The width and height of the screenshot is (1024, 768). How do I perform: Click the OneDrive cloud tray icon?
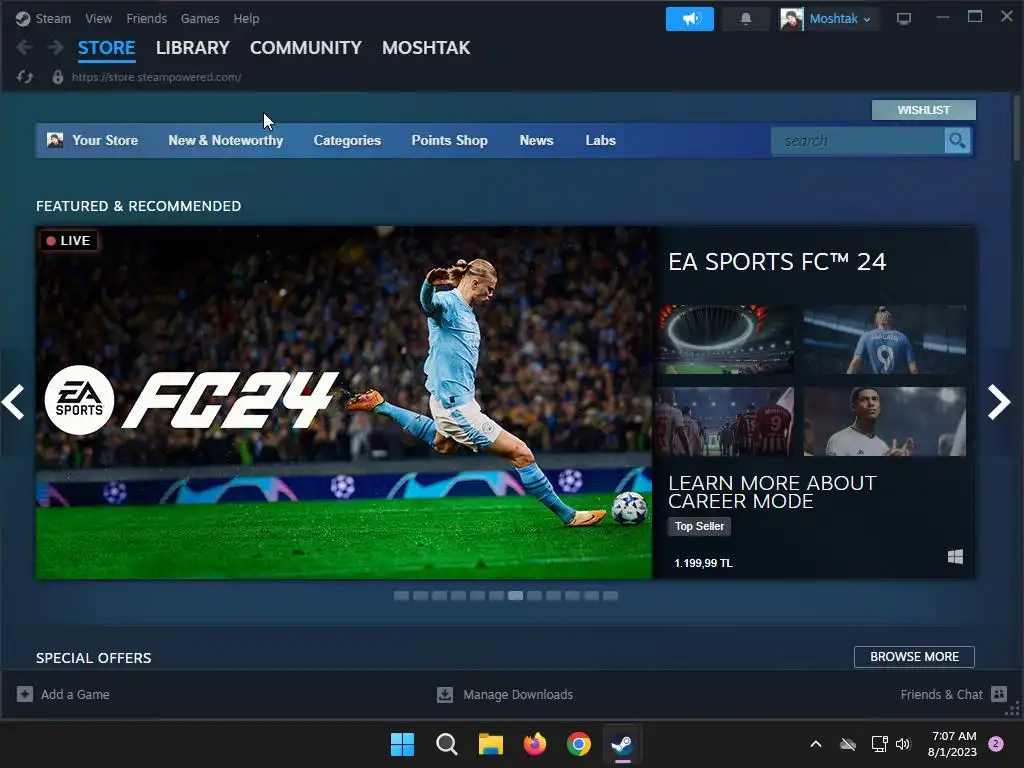point(848,744)
